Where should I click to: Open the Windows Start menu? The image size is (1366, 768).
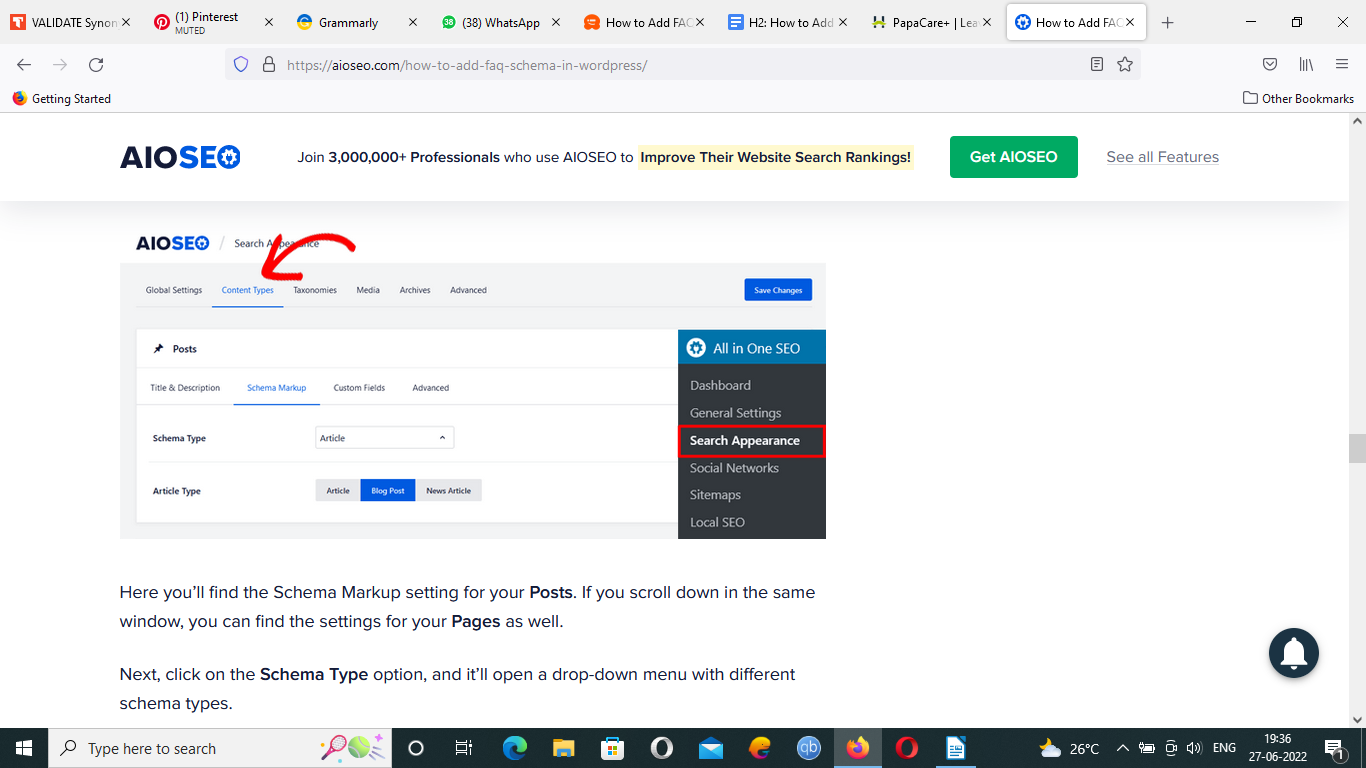pyautogui.click(x=24, y=748)
